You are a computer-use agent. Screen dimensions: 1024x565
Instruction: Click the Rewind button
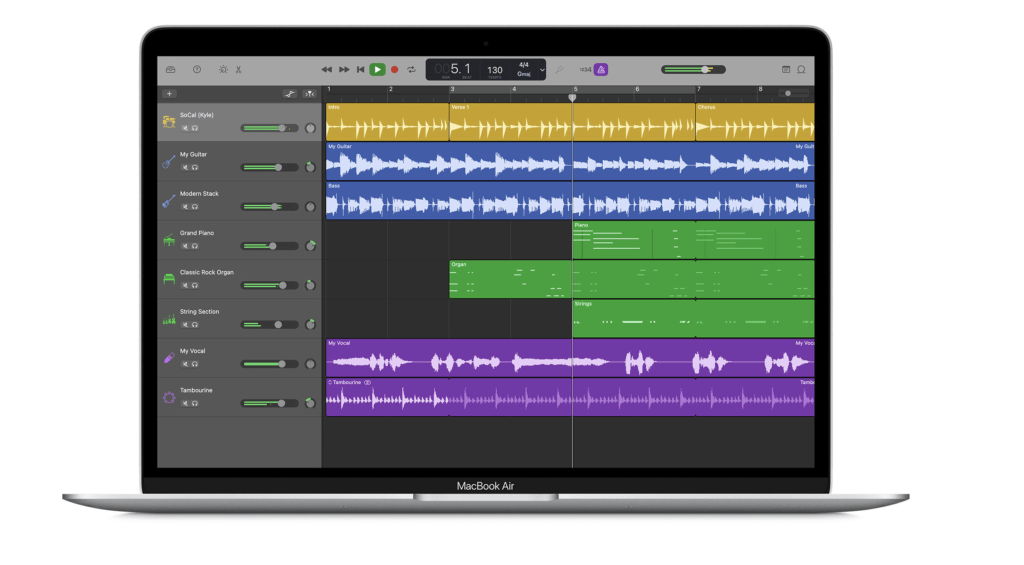point(327,69)
